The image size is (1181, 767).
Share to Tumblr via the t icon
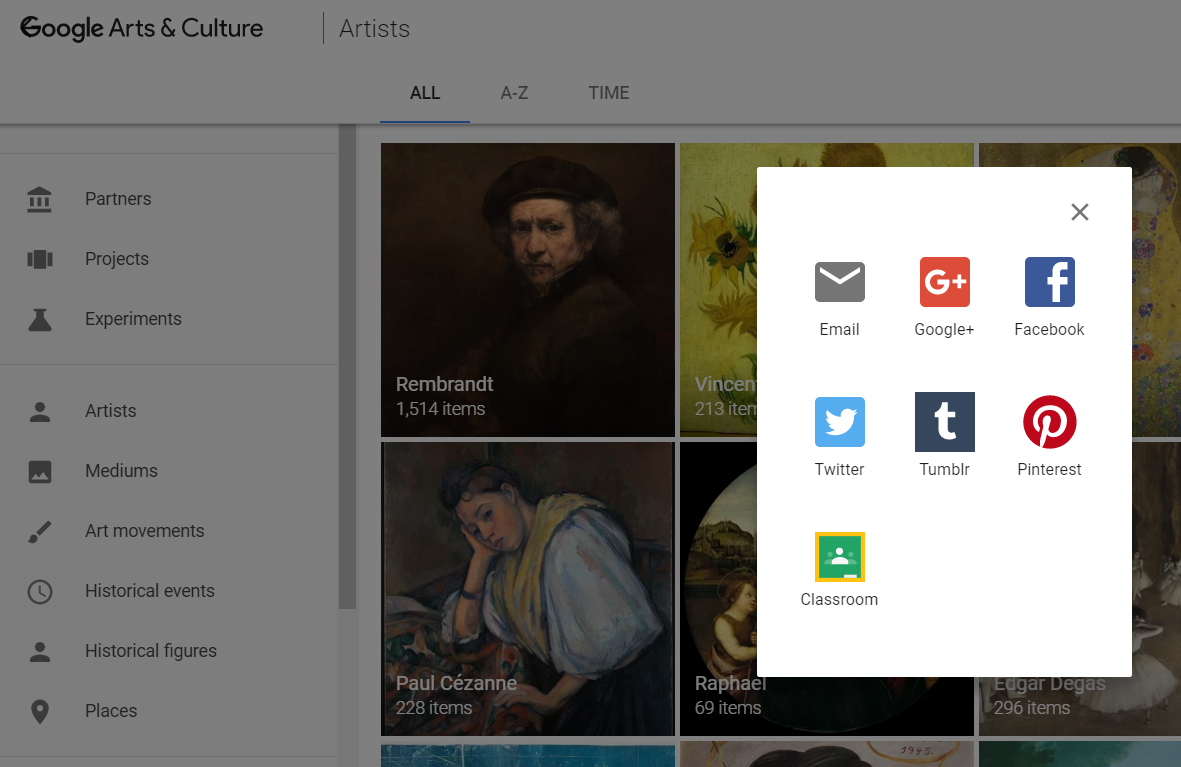click(944, 422)
